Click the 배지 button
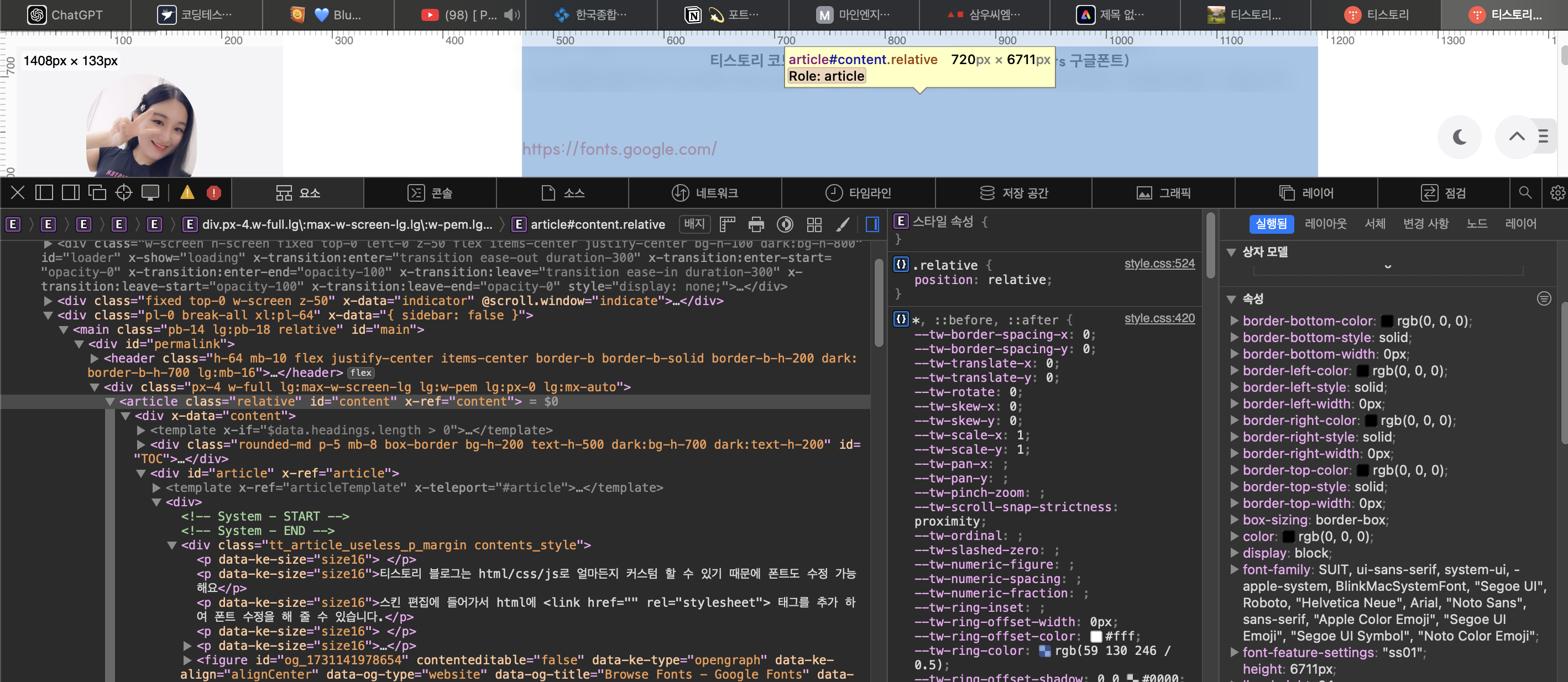This screenshot has width=1568, height=682. coord(694,224)
